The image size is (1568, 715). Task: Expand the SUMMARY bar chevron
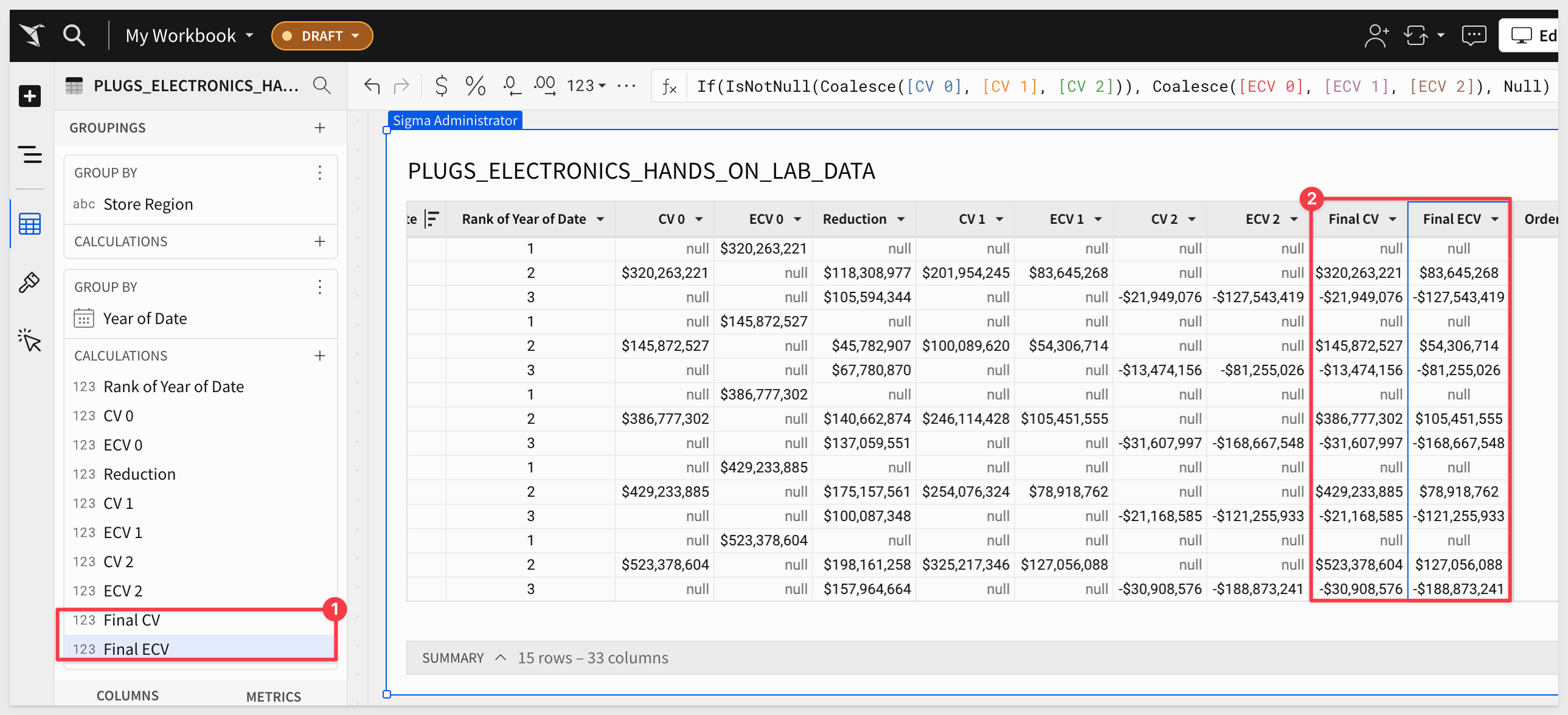pos(501,657)
